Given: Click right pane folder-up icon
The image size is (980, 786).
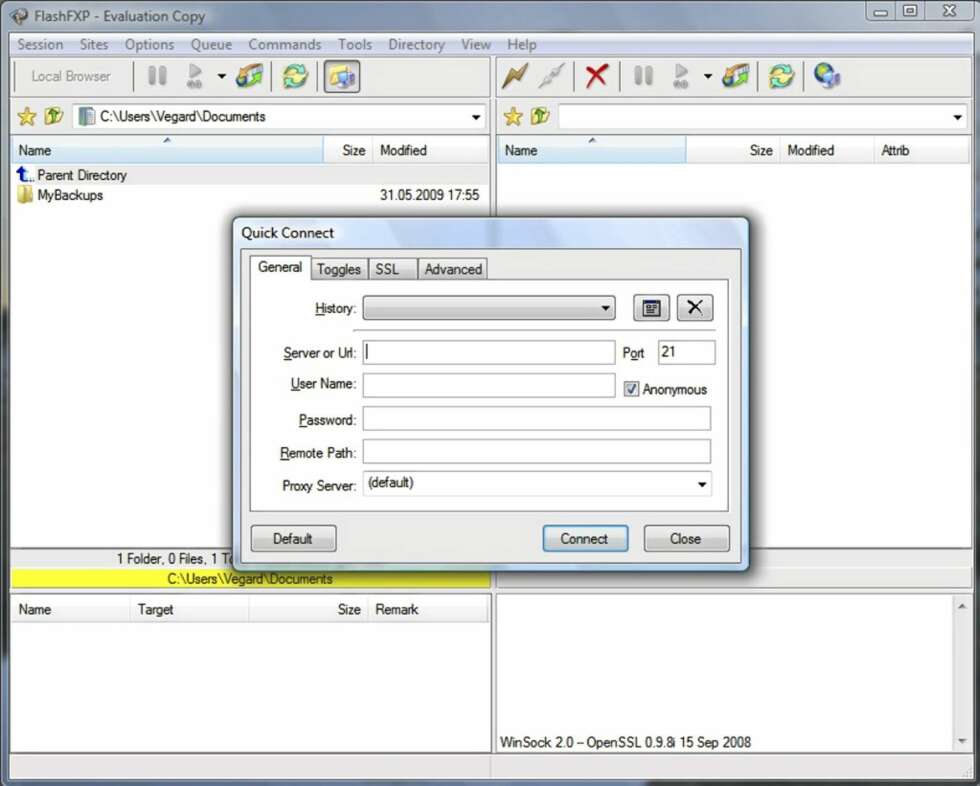Looking at the screenshot, I should pyautogui.click(x=540, y=116).
